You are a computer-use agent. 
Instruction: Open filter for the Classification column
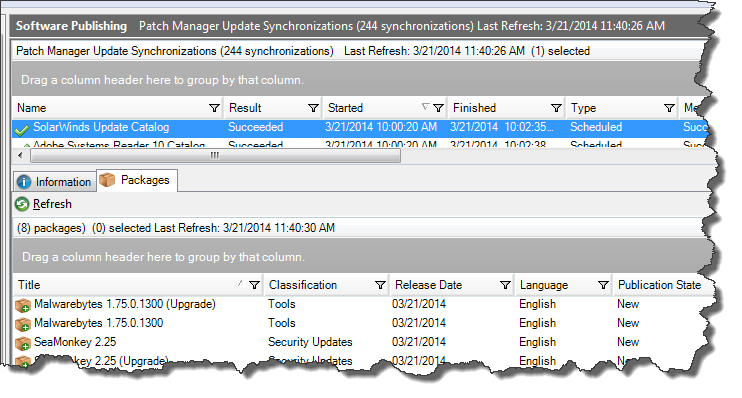[x=380, y=285]
